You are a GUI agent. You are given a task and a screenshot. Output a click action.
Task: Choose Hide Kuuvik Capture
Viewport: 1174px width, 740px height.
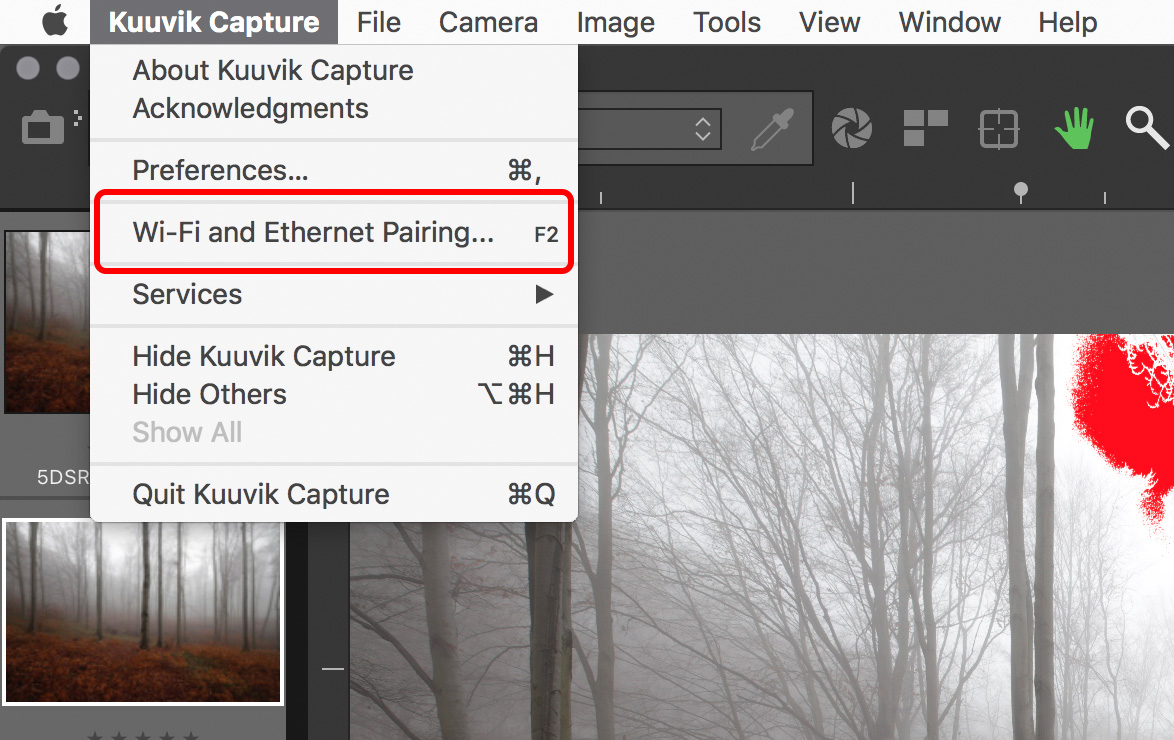click(x=334, y=357)
